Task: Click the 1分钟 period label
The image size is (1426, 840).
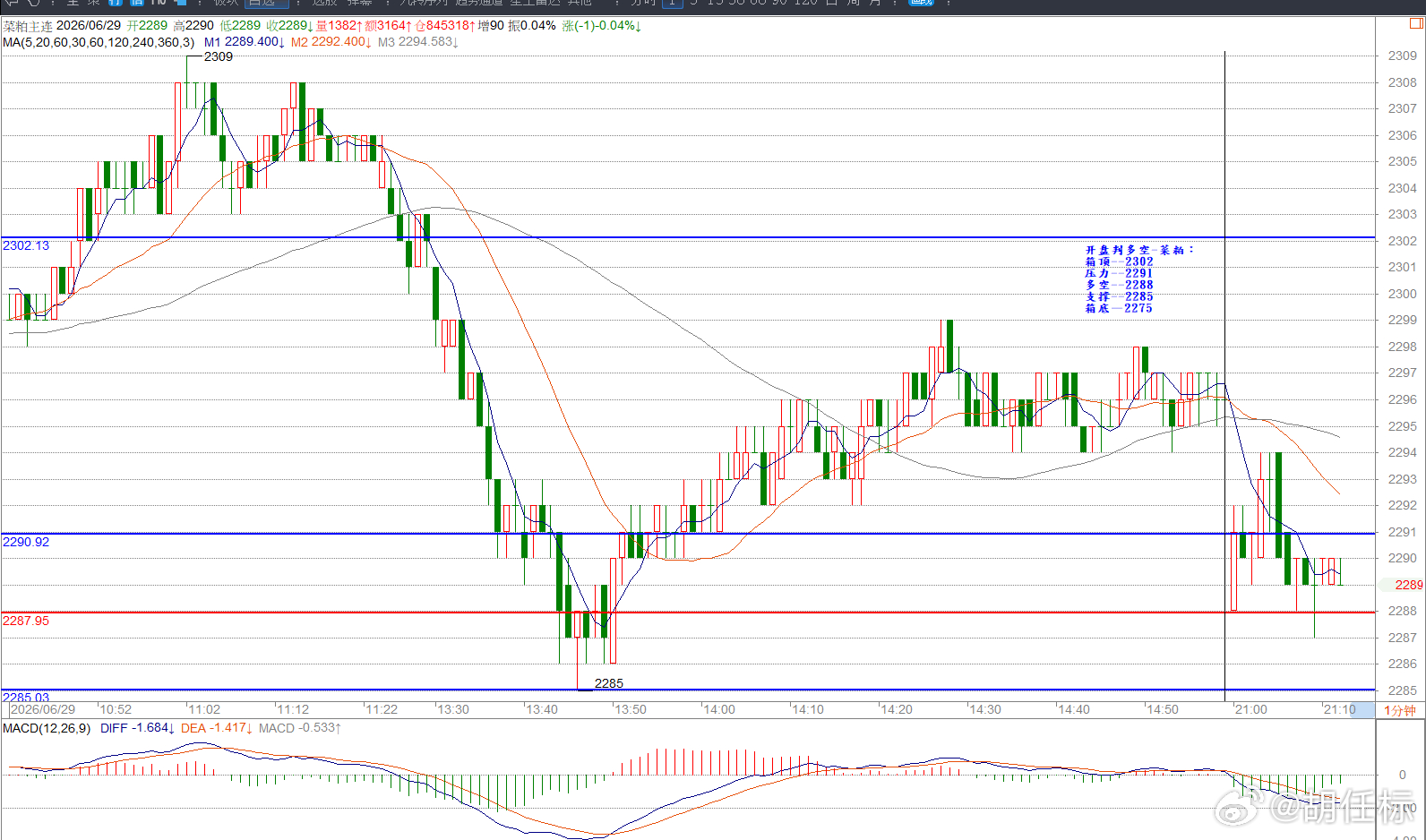Action: coord(1400,710)
